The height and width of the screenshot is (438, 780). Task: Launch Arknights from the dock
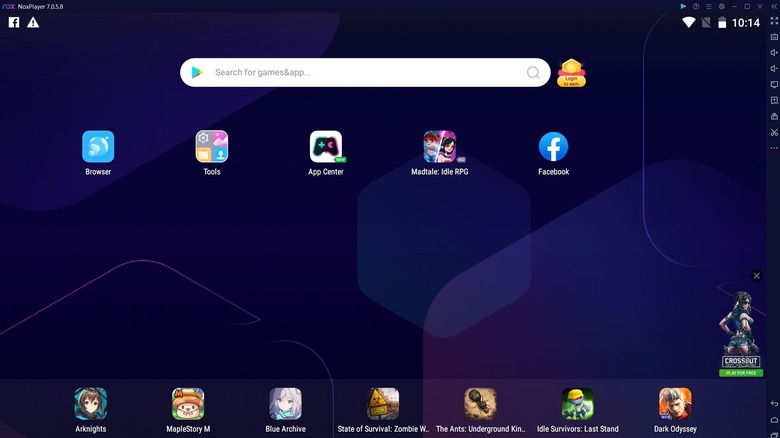point(91,404)
